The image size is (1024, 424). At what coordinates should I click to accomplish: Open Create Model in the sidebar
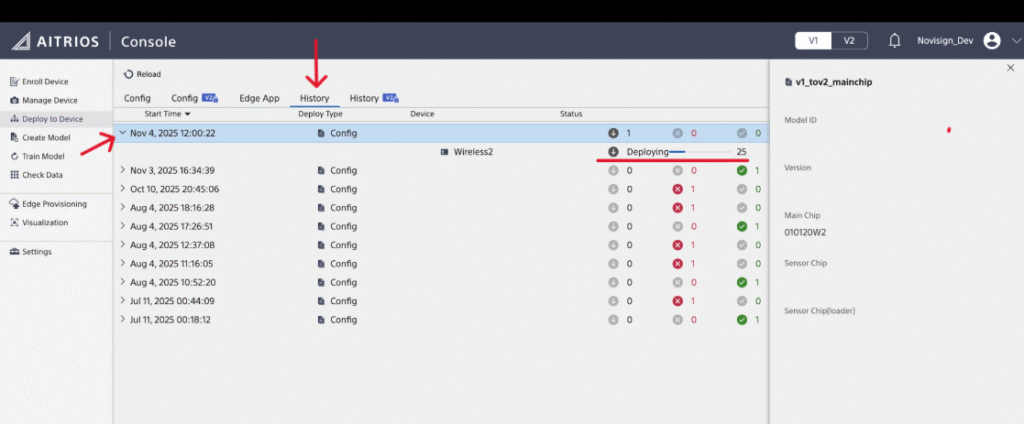click(x=45, y=137)
